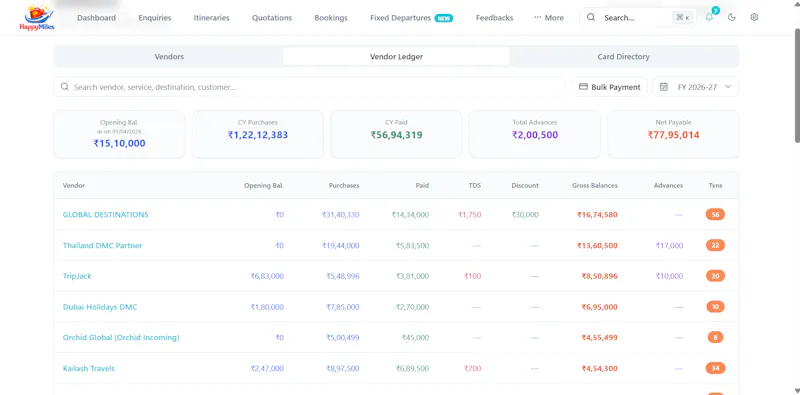Click the Gross Balances column header
The image size is (800, 395).
click(595, 185)
